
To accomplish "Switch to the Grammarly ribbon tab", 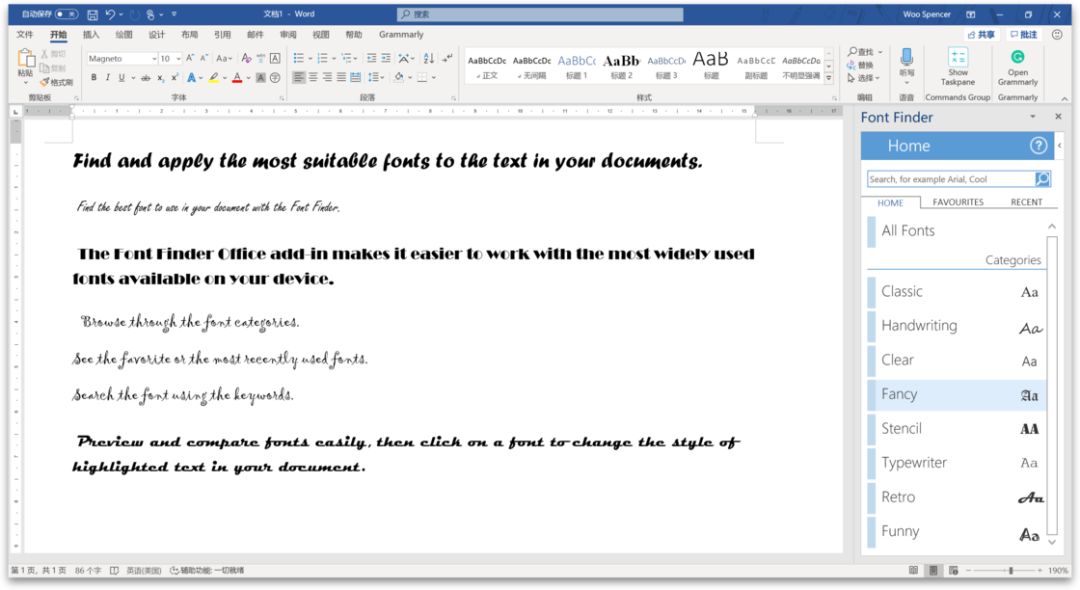I will (401, 34).
